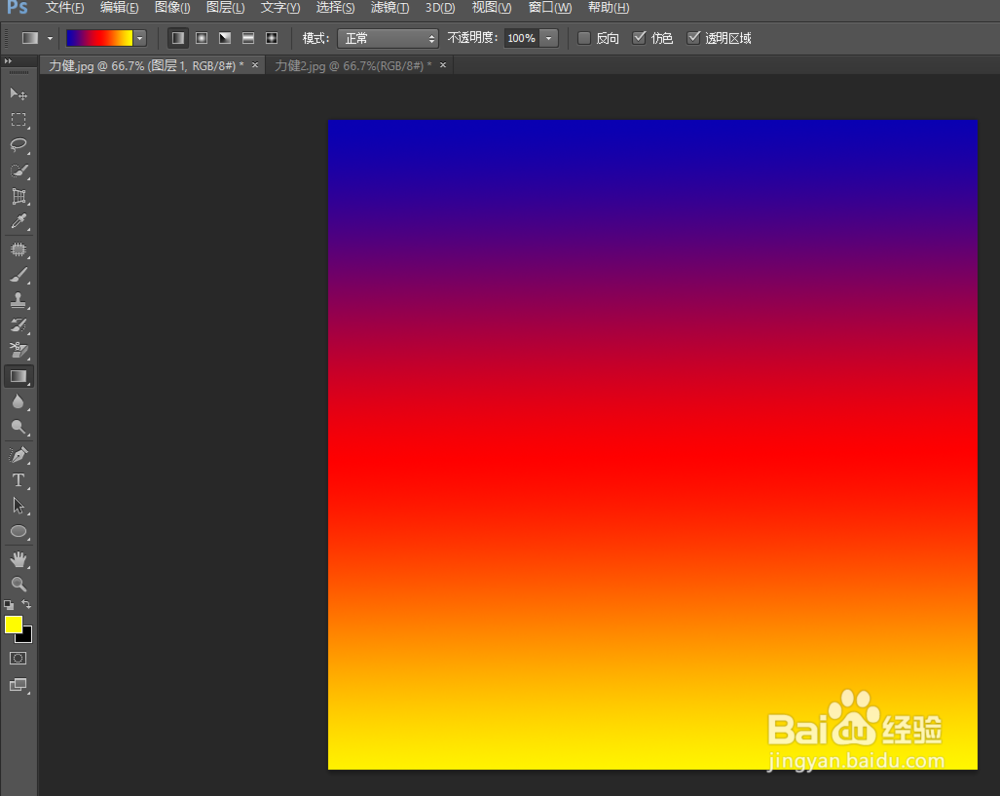Select the Ellipse shape tool
The image size is (1000, 796).
point(18,531)
